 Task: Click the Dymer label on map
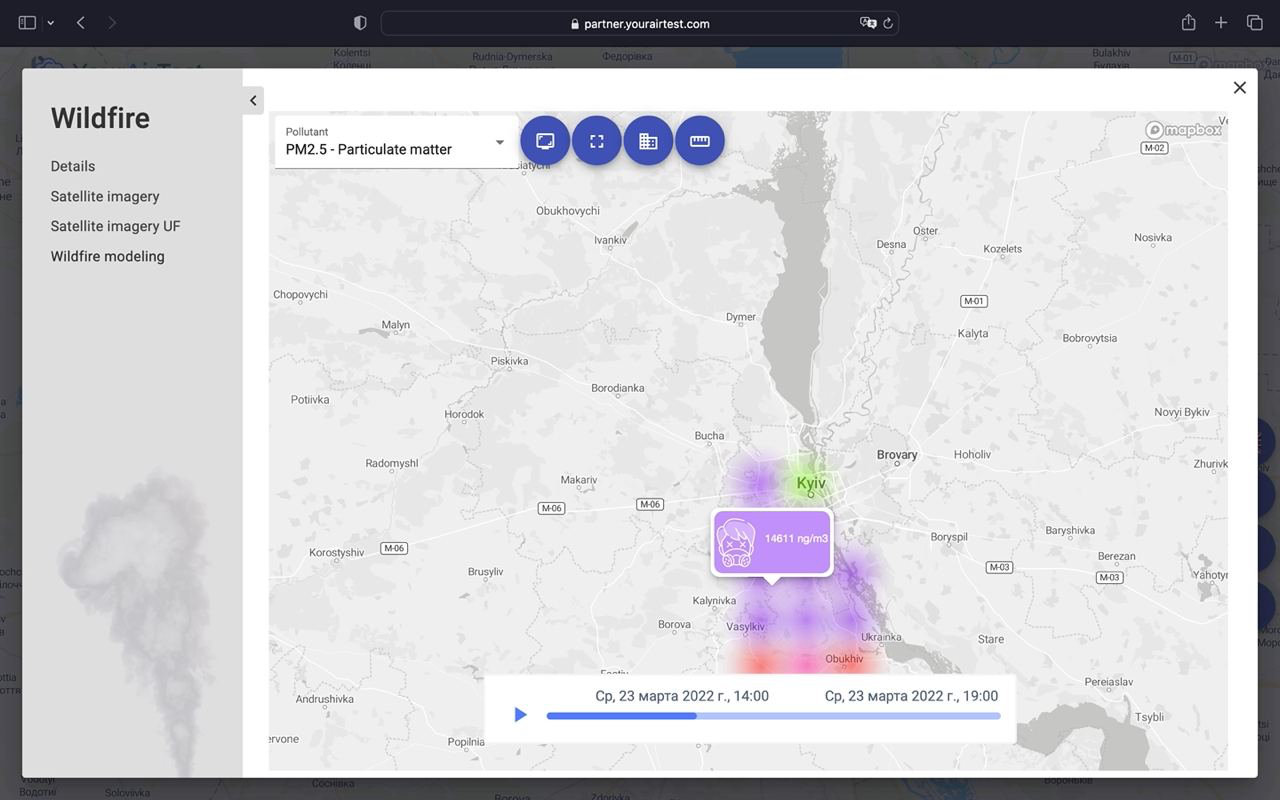741,317
